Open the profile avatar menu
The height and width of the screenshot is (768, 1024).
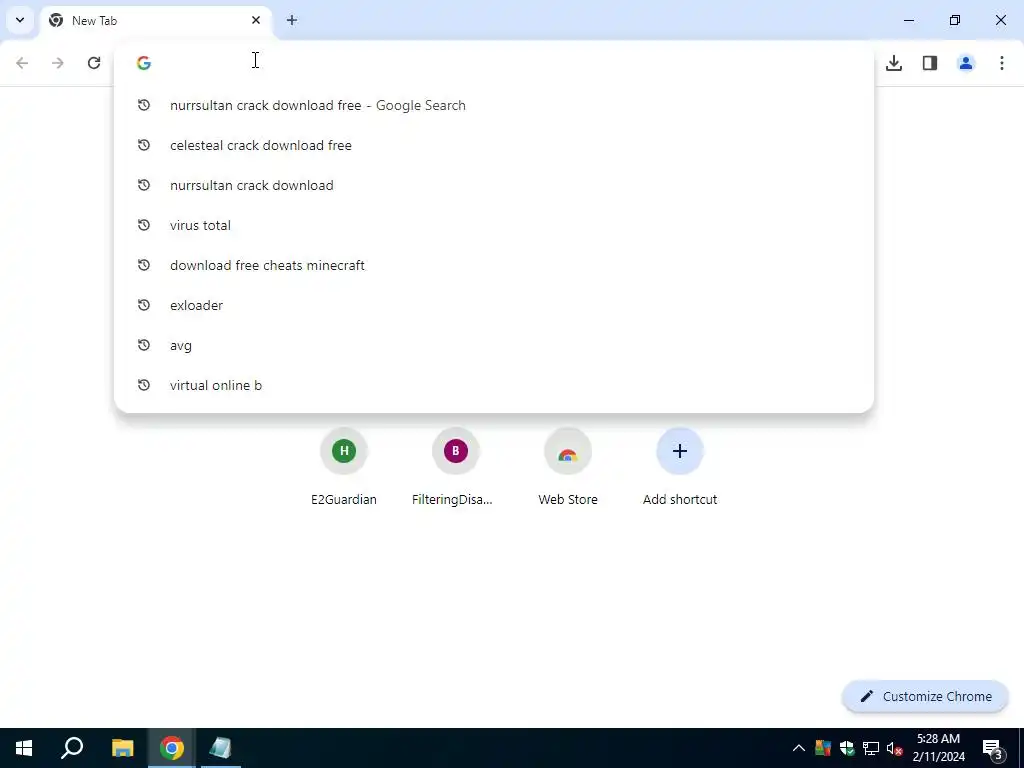click(x=966, y=63)
